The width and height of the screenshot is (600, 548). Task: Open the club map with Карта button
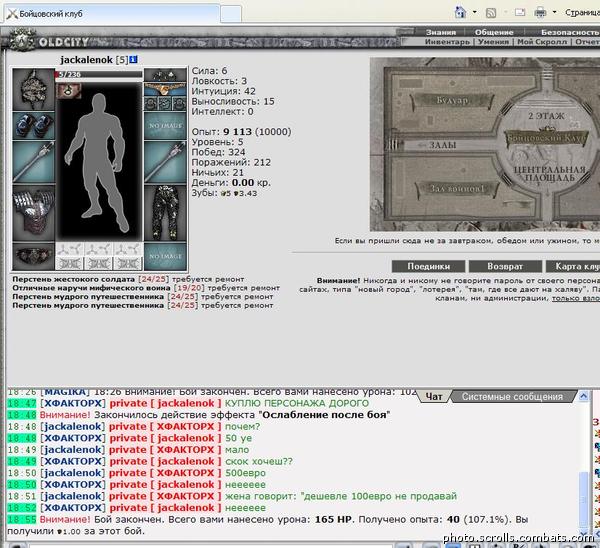pos(573,266)
